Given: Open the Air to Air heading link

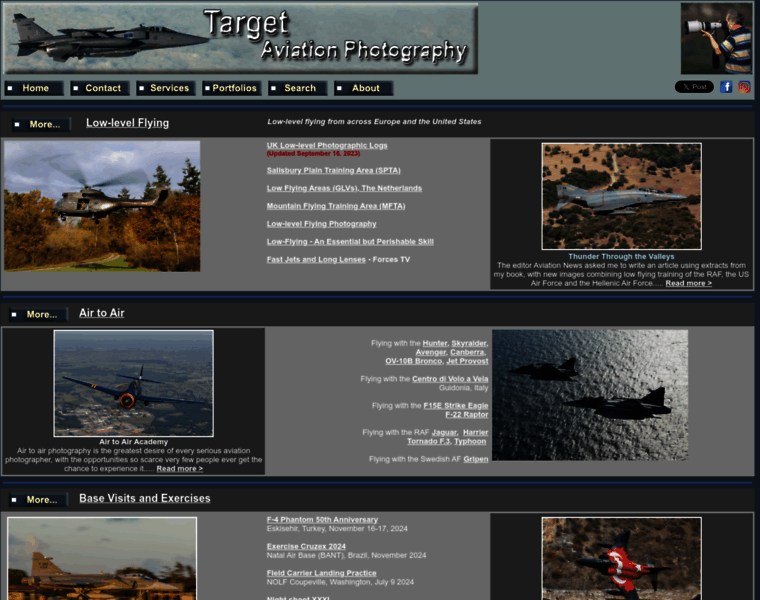Looking at the screenshot, I should (x=102, y=313).
